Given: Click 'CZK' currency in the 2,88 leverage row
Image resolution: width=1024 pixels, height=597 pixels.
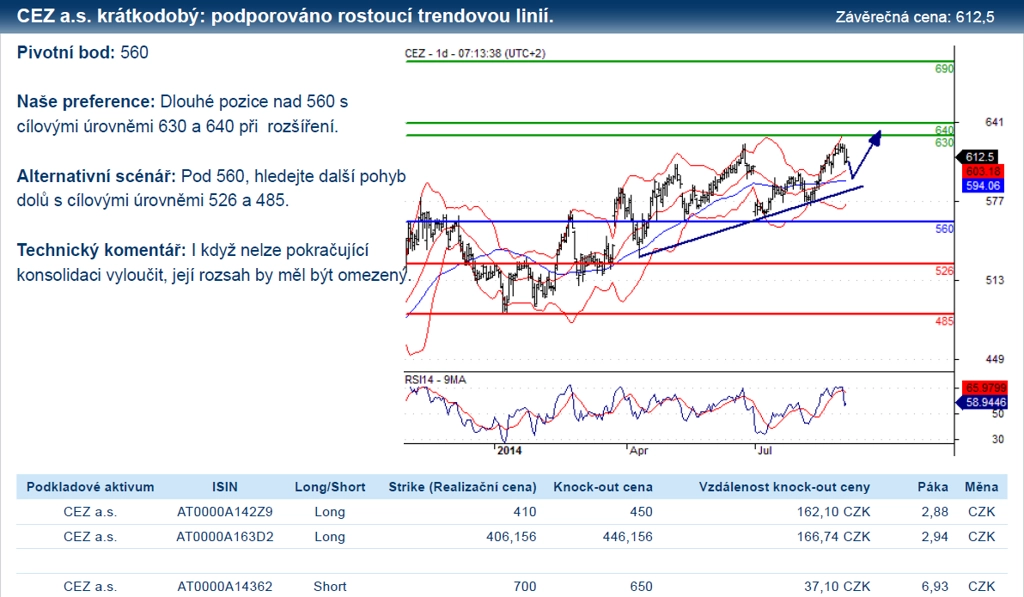Looking at the screenshot, I should 982,511.
